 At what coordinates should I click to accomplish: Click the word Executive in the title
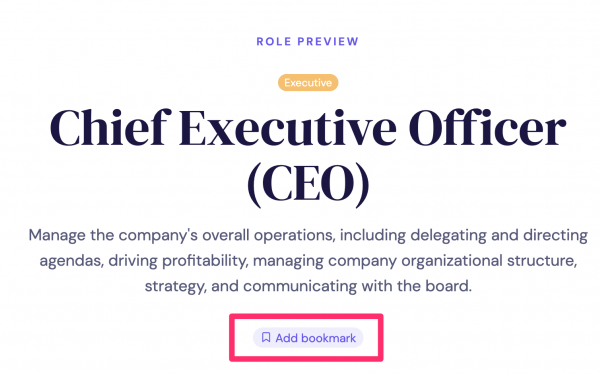(288, 129)
